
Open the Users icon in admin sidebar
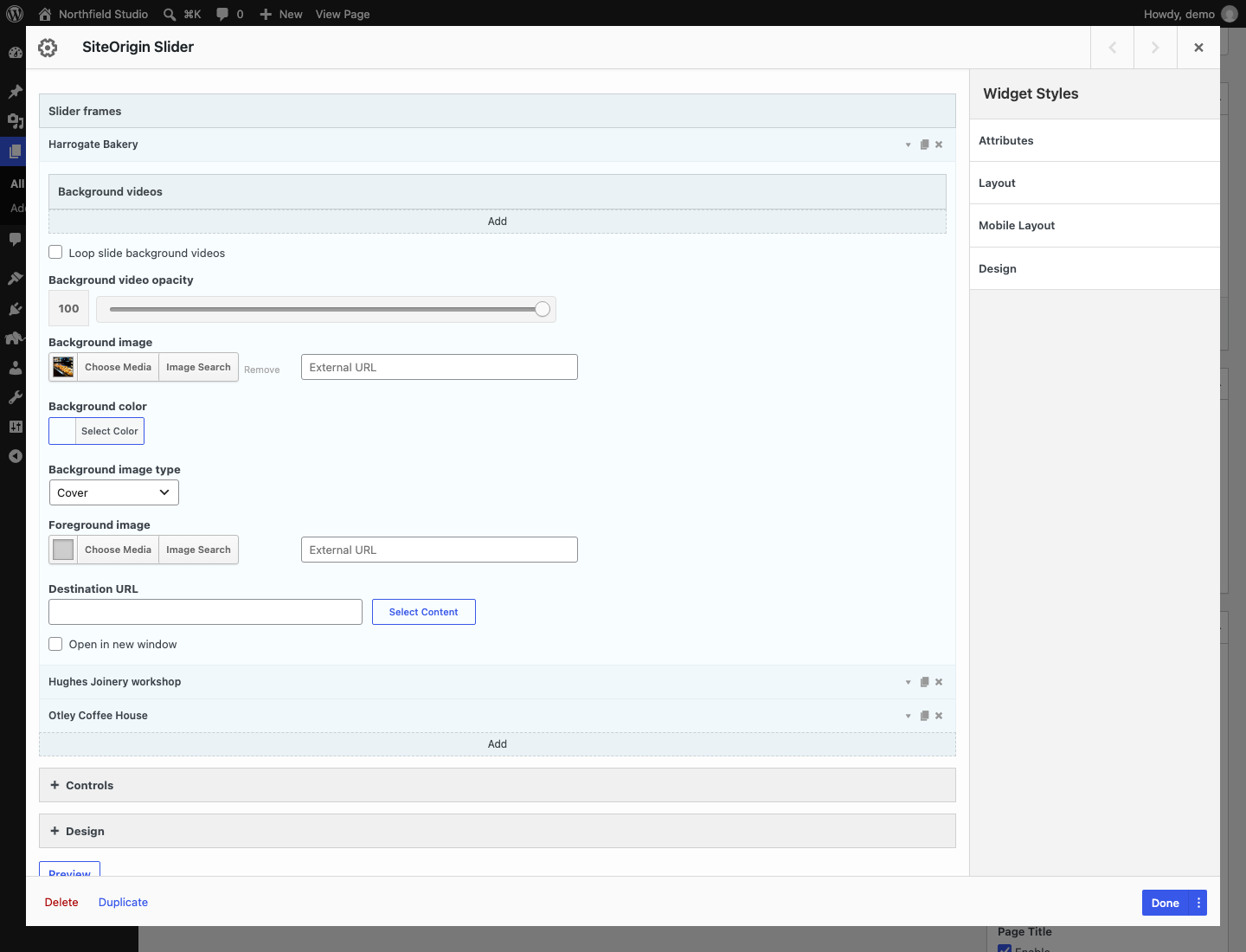15,368
